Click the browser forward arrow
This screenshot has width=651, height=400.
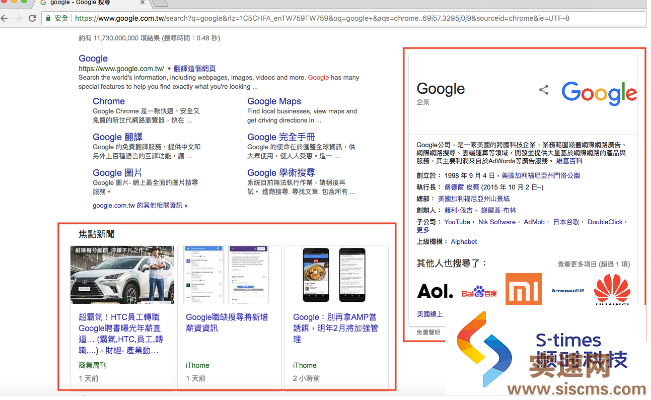(18, 18)
